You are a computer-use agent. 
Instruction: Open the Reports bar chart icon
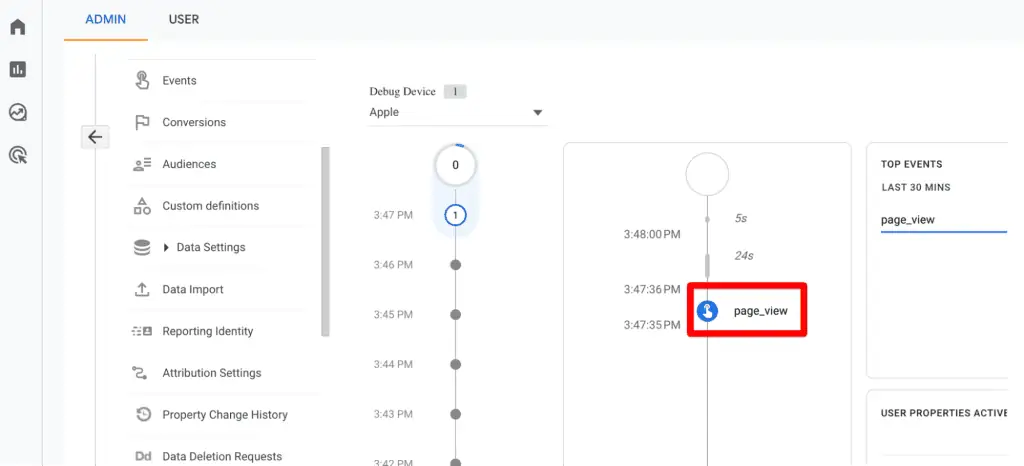pyautogui.click(x=18, y=69)
